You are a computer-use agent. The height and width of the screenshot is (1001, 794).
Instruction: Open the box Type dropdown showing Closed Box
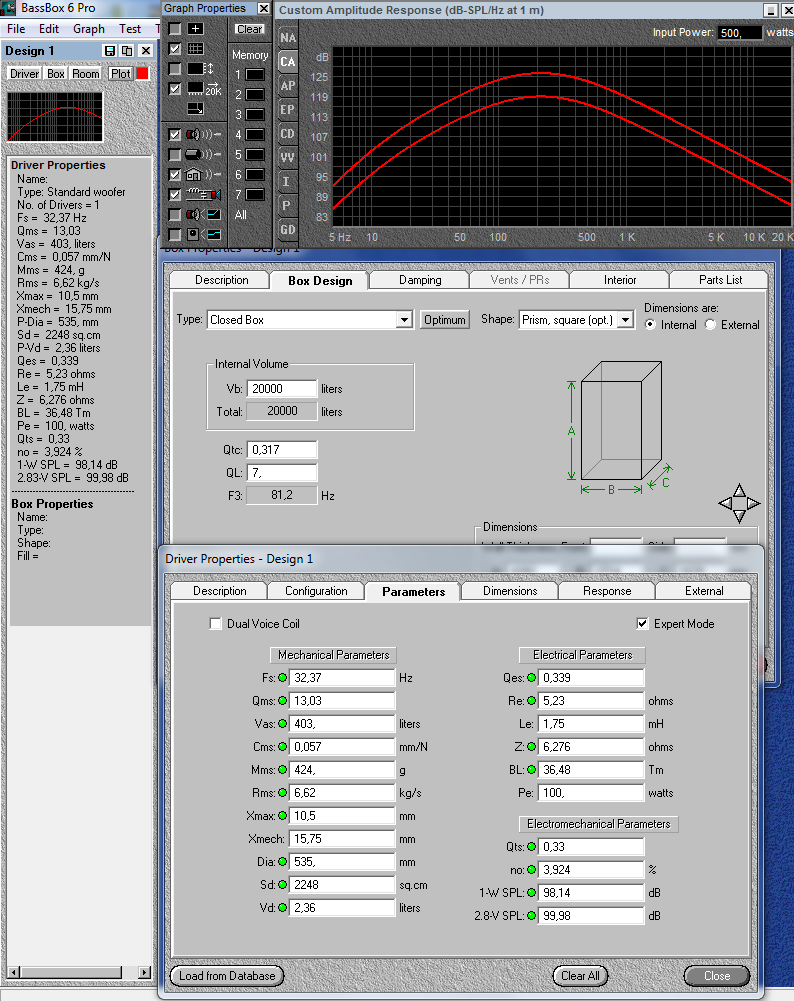coord(404,320)
